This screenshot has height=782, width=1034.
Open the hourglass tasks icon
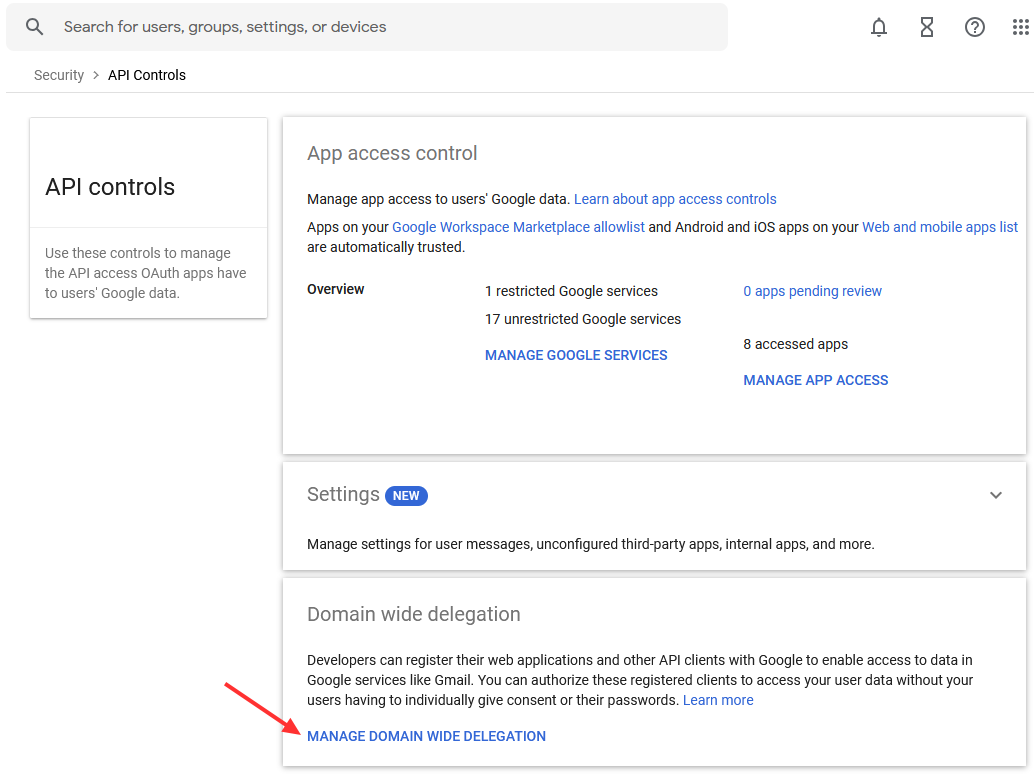[927, 28]
